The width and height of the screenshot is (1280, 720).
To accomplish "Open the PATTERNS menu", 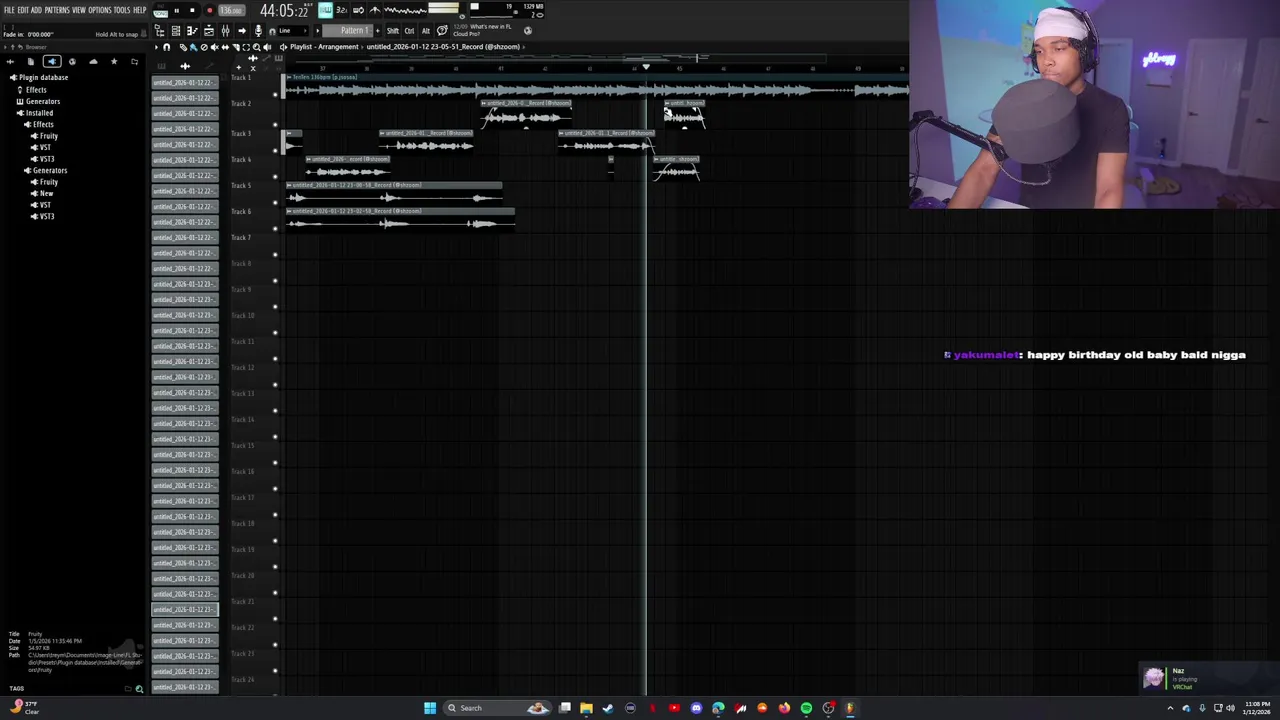I will point(57,10).
